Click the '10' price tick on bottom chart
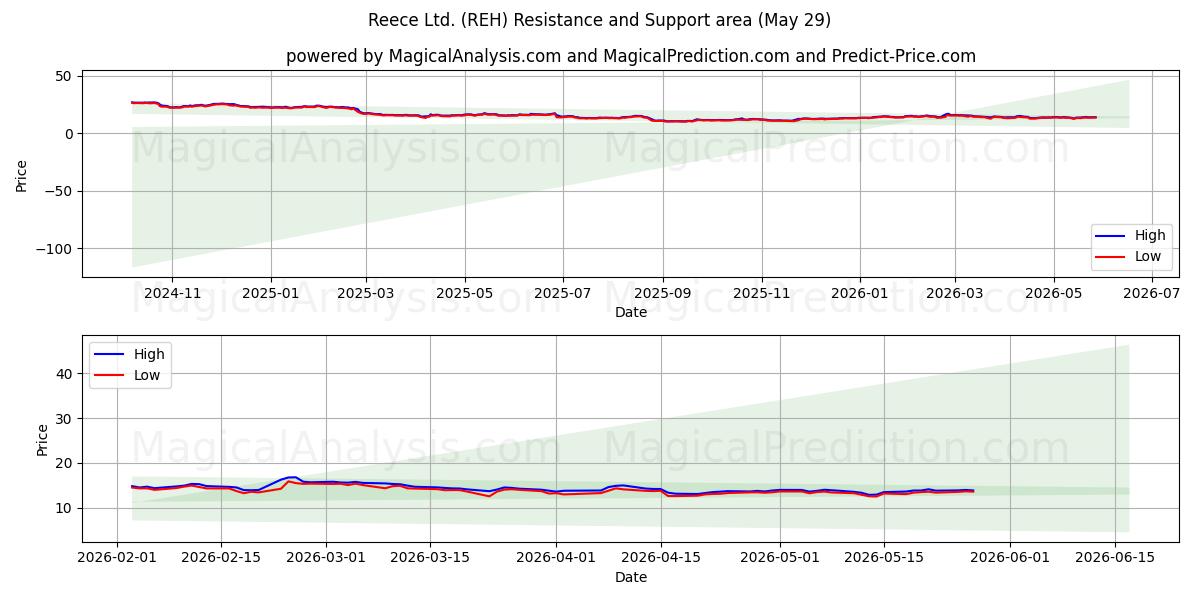Image resolution: width=1200 pixels, height=600 pixels. point(65,508)
